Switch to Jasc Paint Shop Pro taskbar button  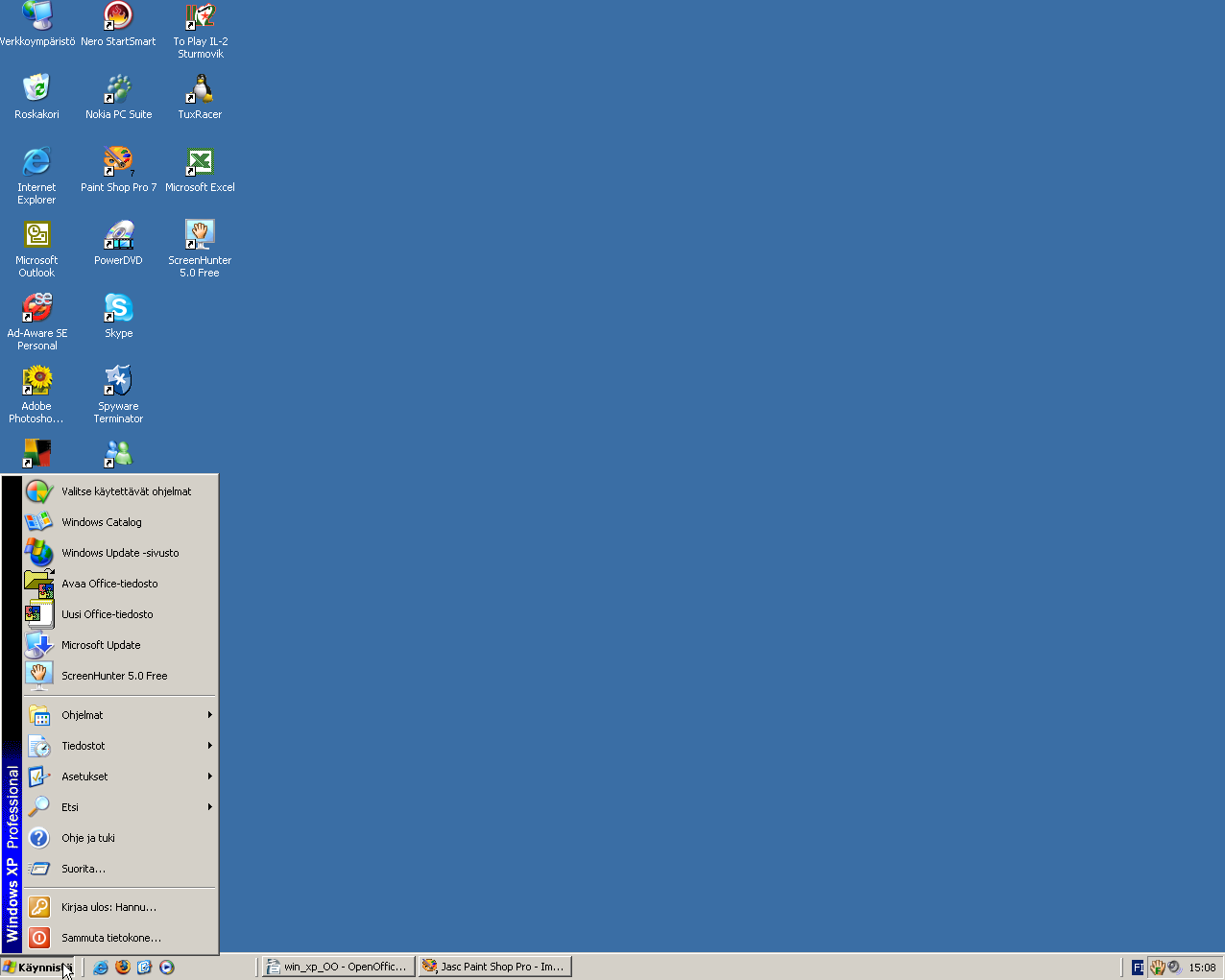495,967
